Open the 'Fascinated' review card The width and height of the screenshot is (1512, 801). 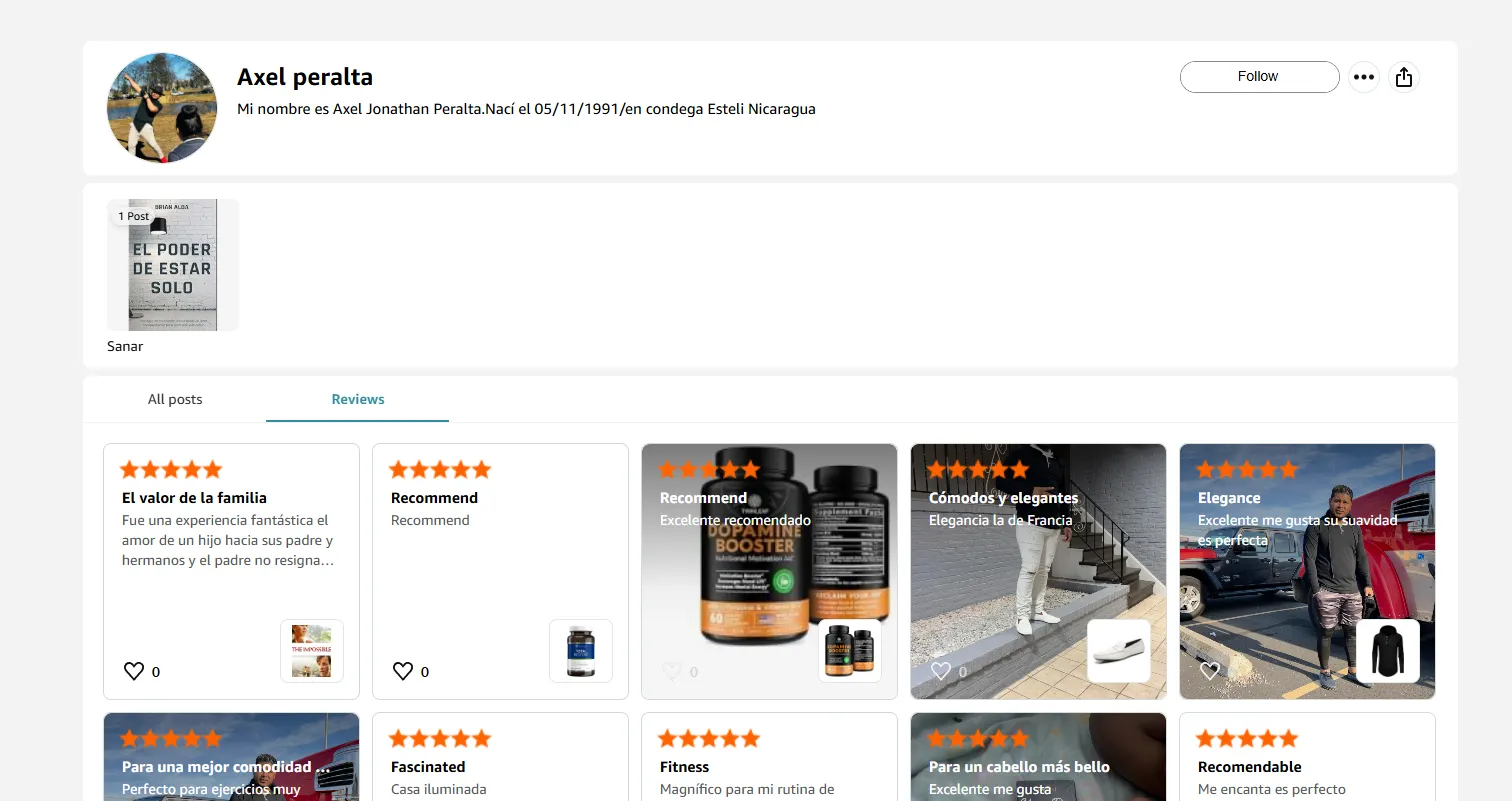pos(500,757)
